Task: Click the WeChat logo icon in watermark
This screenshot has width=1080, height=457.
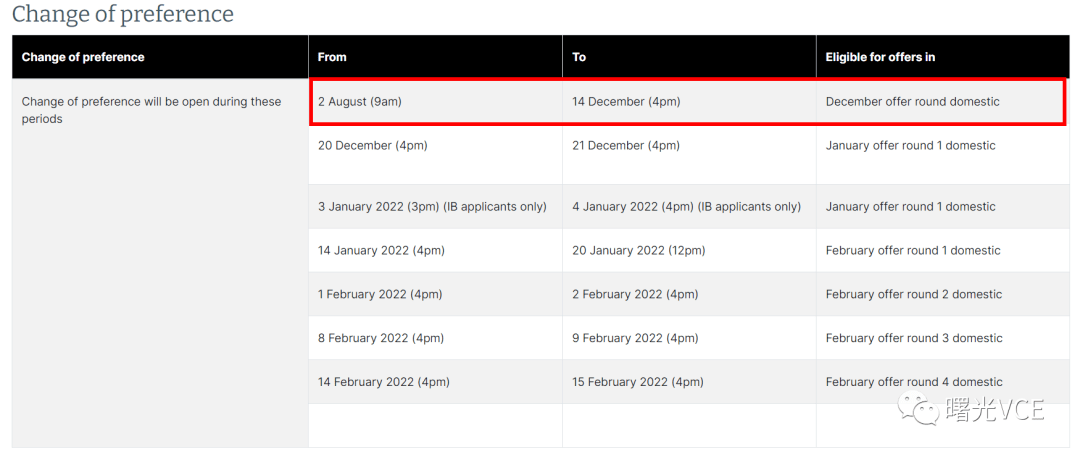Action: pyautogui.click(x=917, y=409)
